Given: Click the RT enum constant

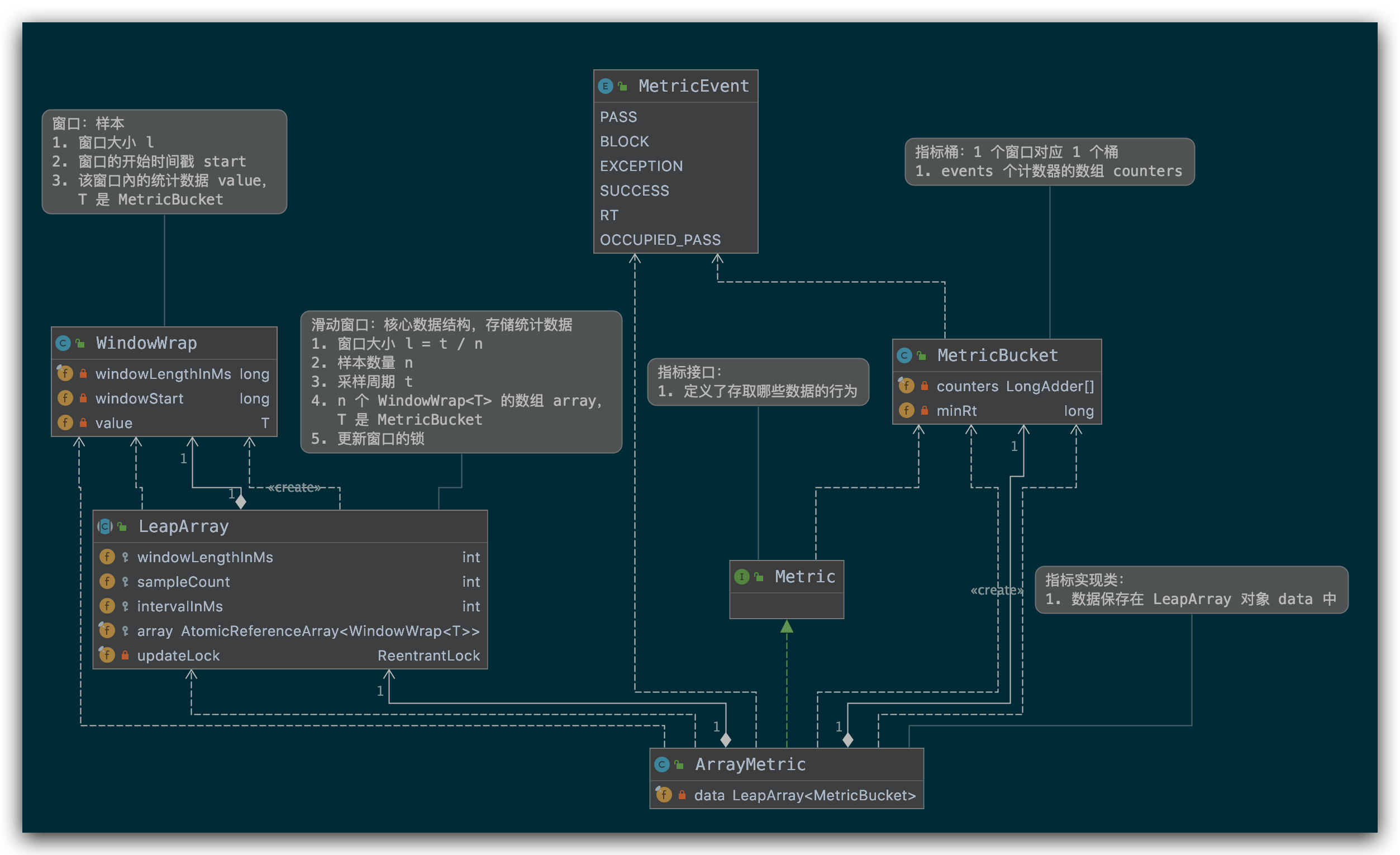Looking at the screenshot, I should click(x=609, y=216).
